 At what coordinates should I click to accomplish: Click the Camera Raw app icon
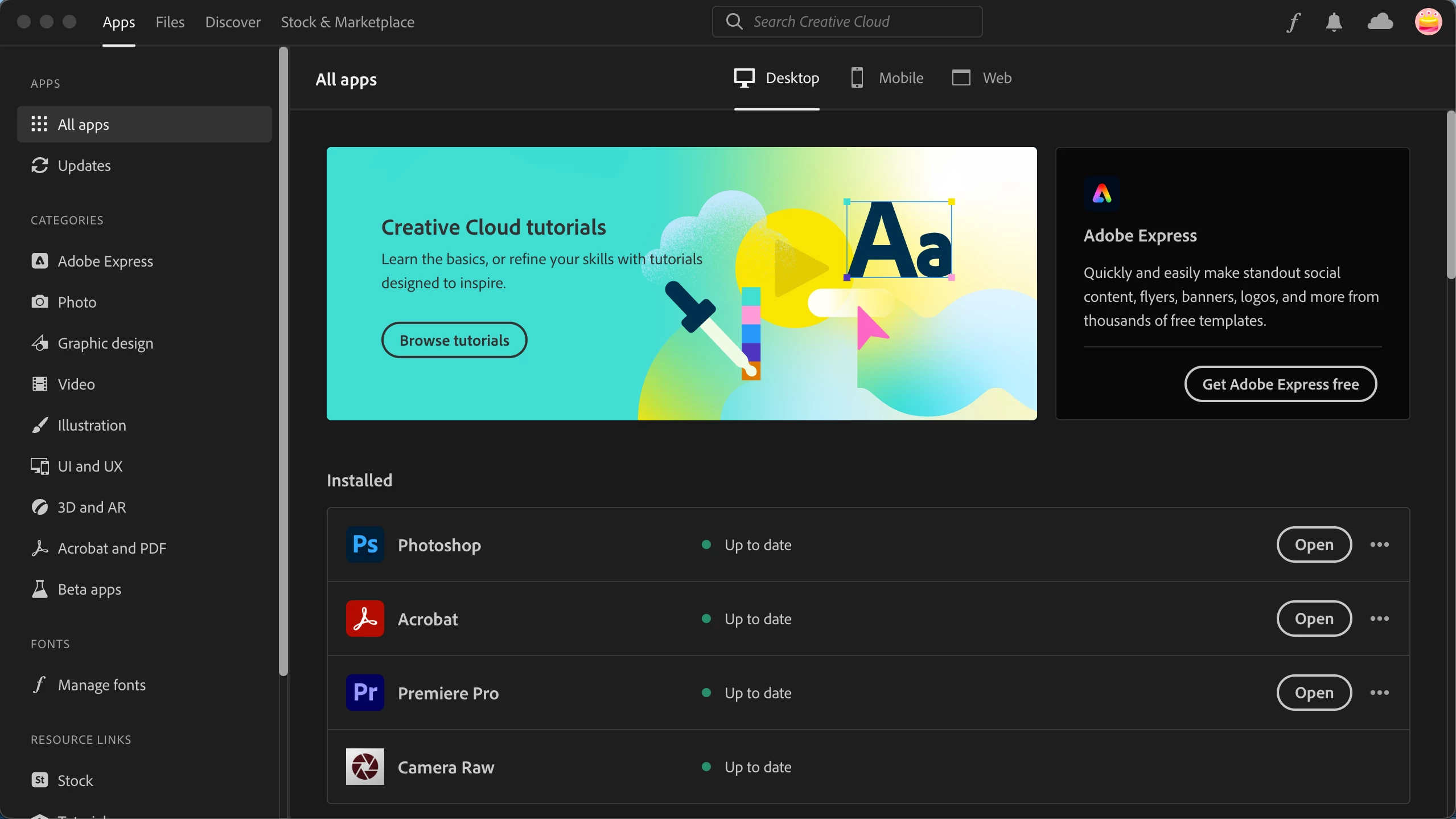[x=365, y=767]
